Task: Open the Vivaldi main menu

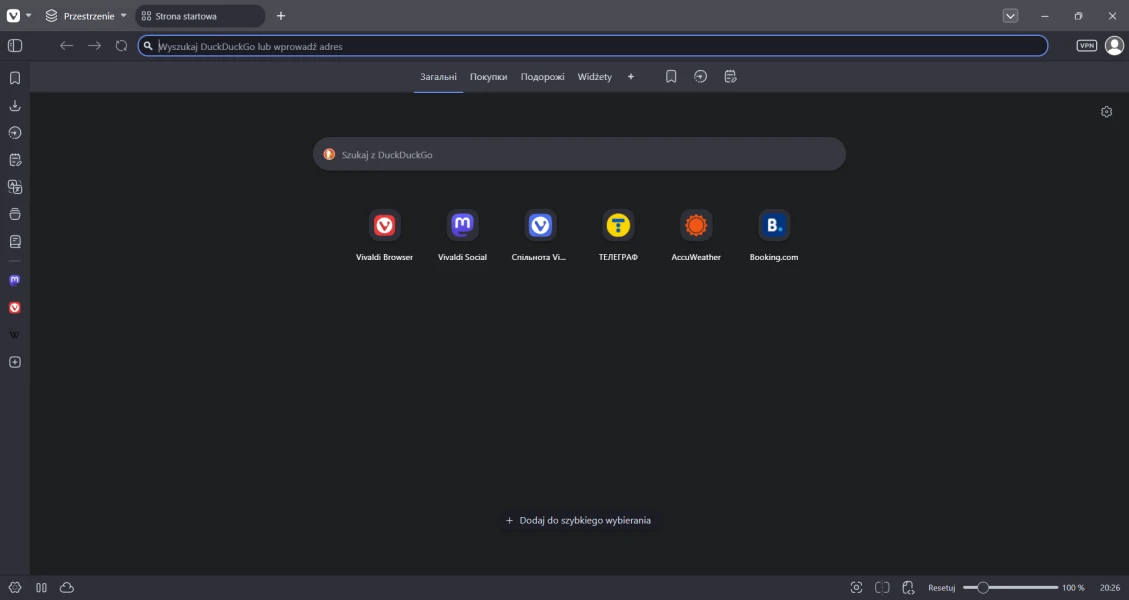Action: point(14,16)
